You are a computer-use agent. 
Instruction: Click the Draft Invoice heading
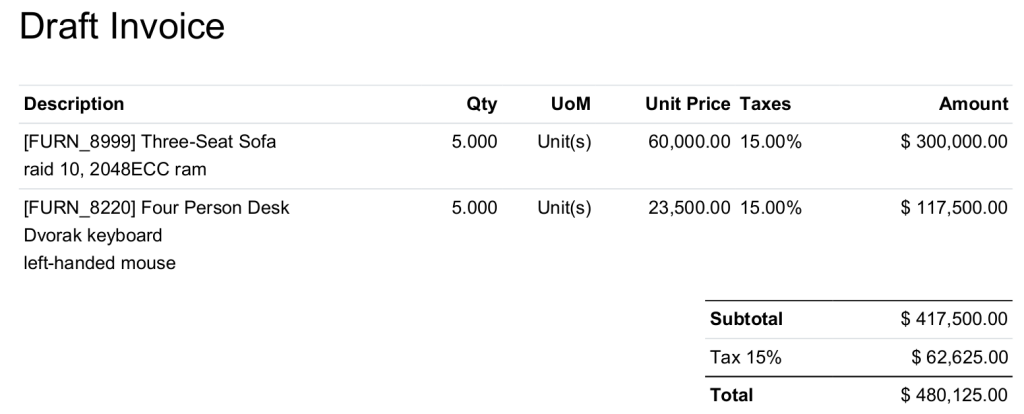pos(122,27)
